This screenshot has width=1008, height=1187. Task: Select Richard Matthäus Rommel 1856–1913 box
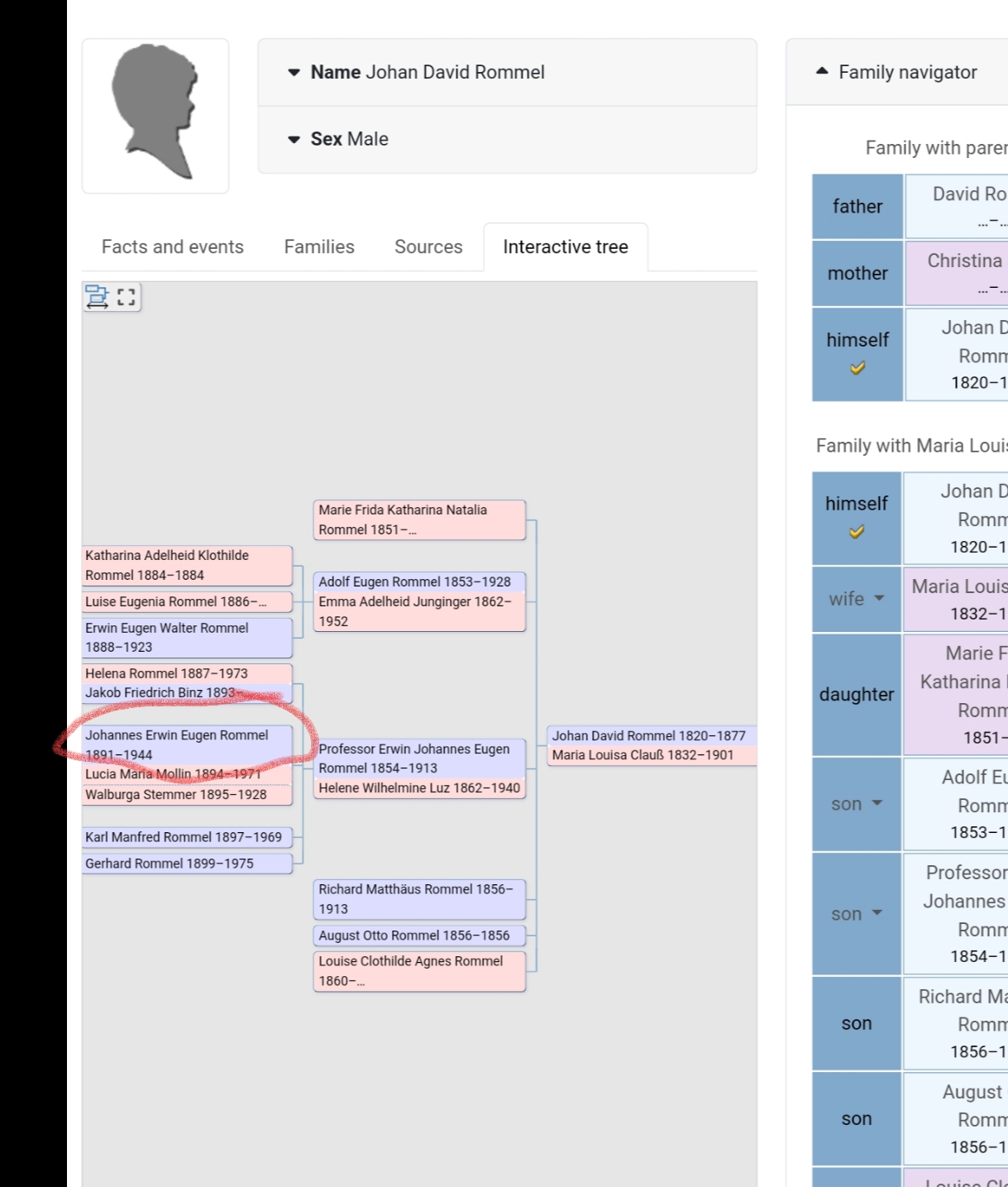coord(419,899)
